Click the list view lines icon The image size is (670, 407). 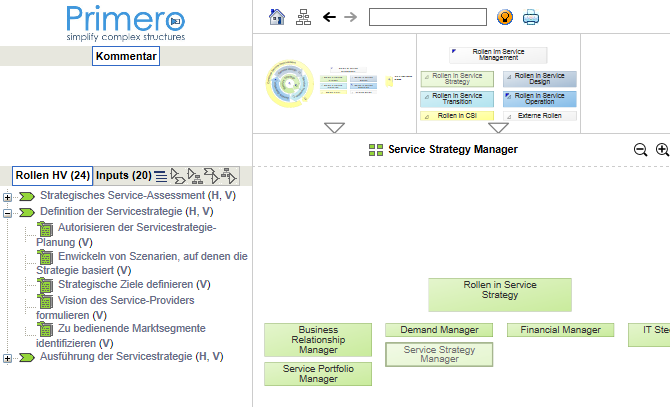click(161, 176)
